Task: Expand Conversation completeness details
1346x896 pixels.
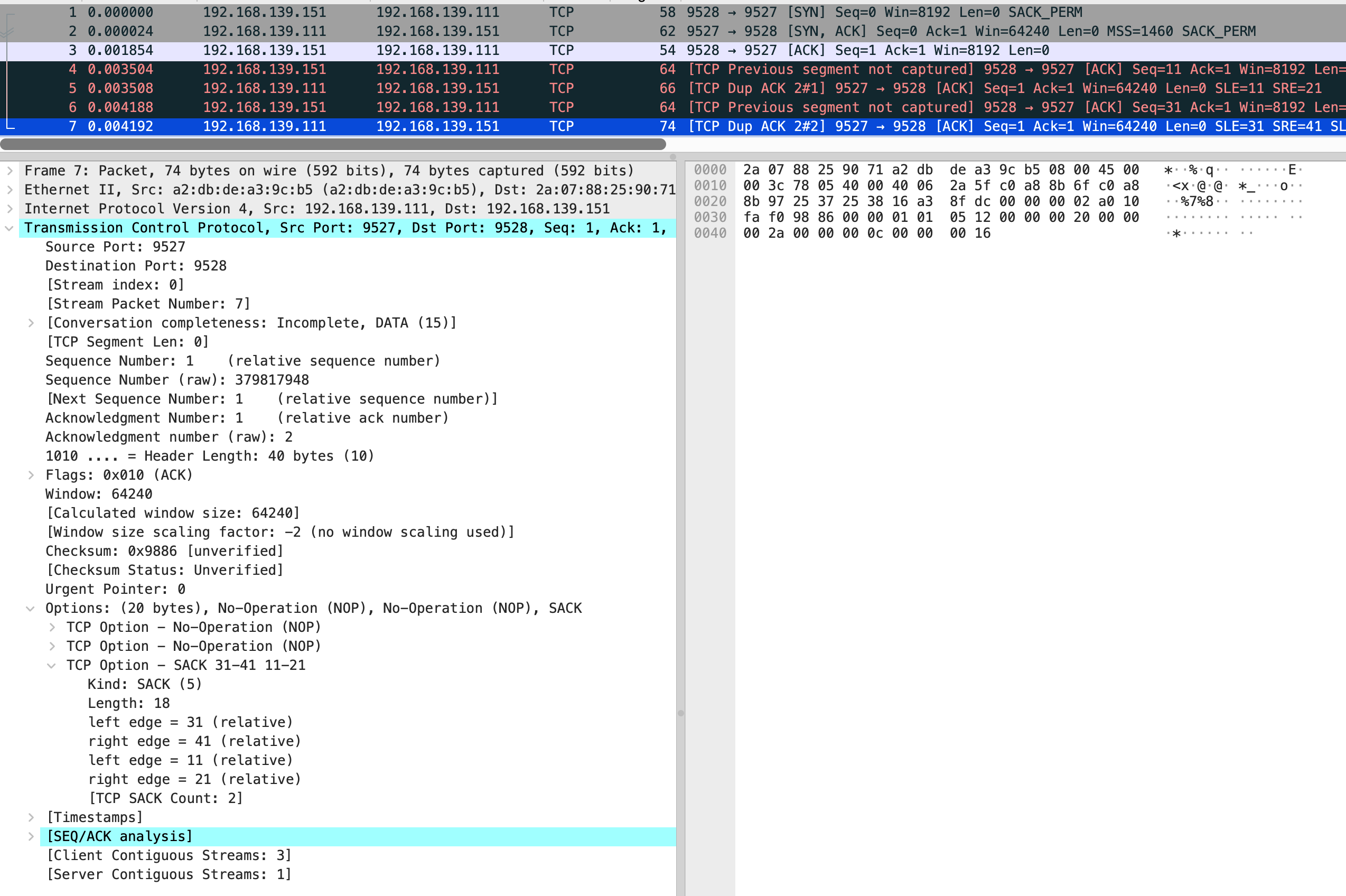Action: pyautogui.click(x=31, y=323)
